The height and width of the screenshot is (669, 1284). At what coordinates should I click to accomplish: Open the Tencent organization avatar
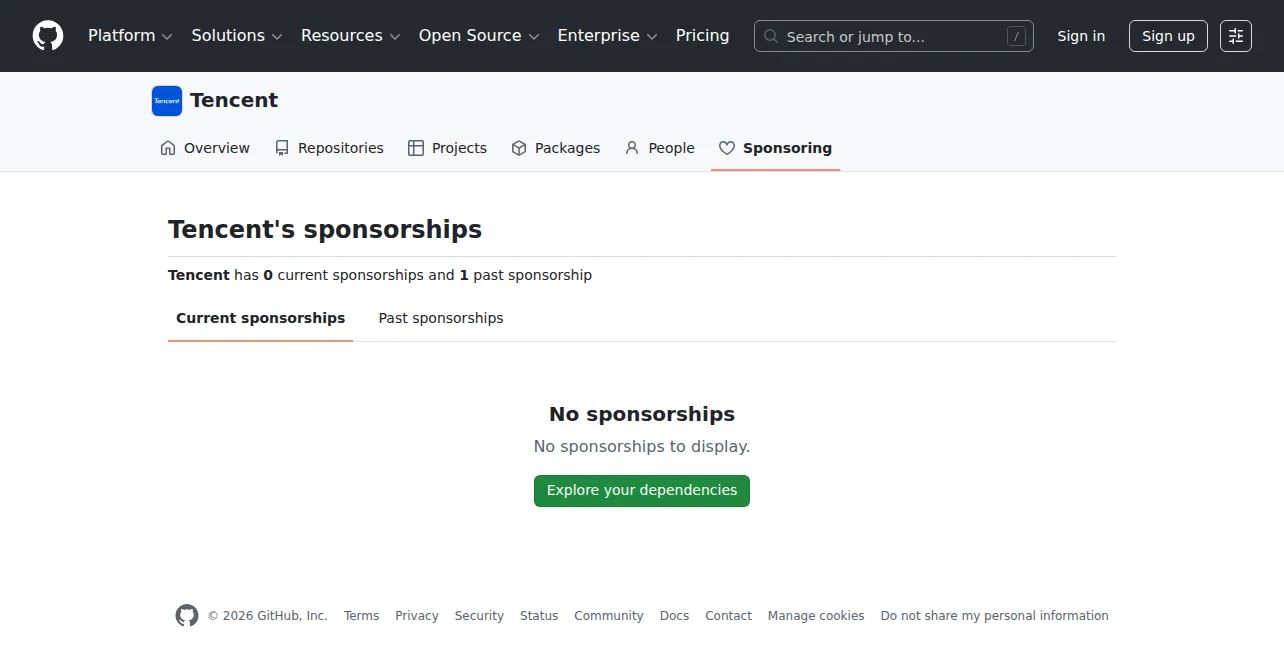tap(167, 101)
